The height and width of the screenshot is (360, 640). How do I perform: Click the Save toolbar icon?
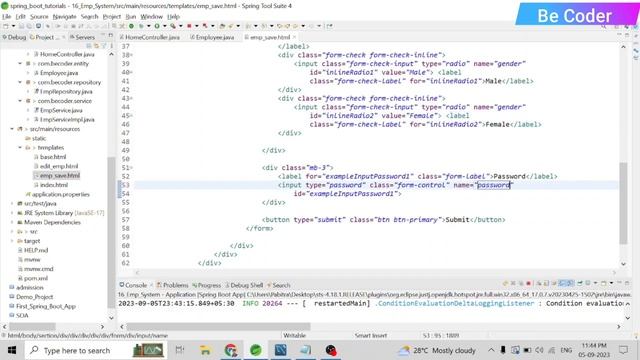coord(21,26)
